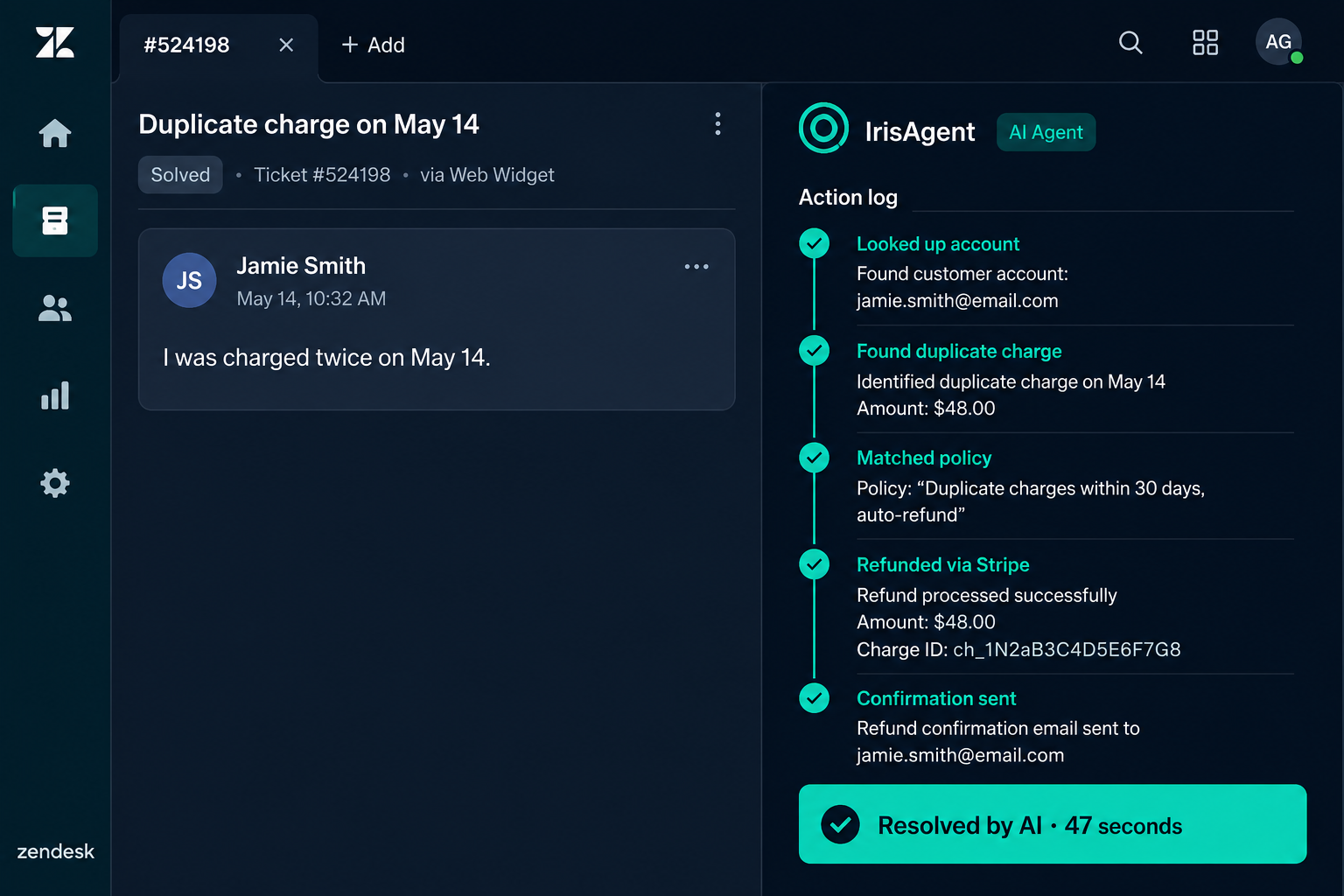Open Jamie Smith message options ellipsis

click(x=696, y=266)
